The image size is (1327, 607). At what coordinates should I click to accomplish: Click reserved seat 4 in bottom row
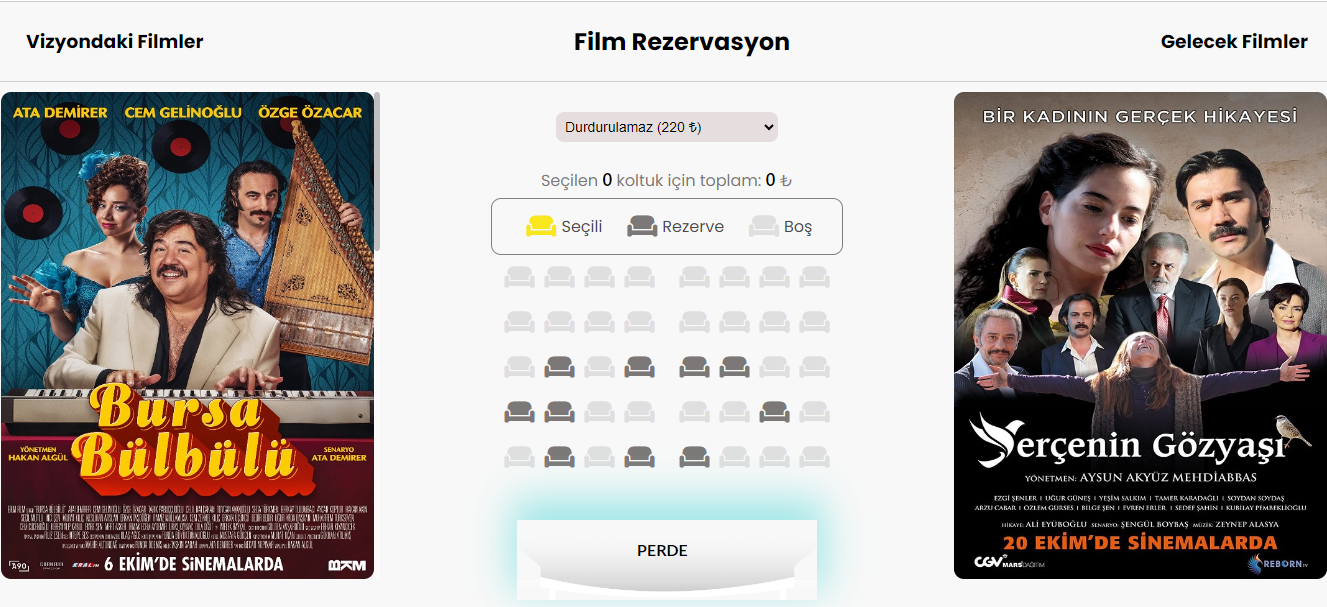(639, 457)
